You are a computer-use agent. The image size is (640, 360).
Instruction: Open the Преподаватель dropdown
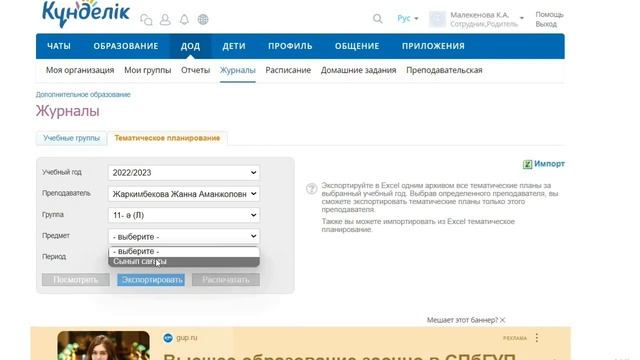[184, 194]
